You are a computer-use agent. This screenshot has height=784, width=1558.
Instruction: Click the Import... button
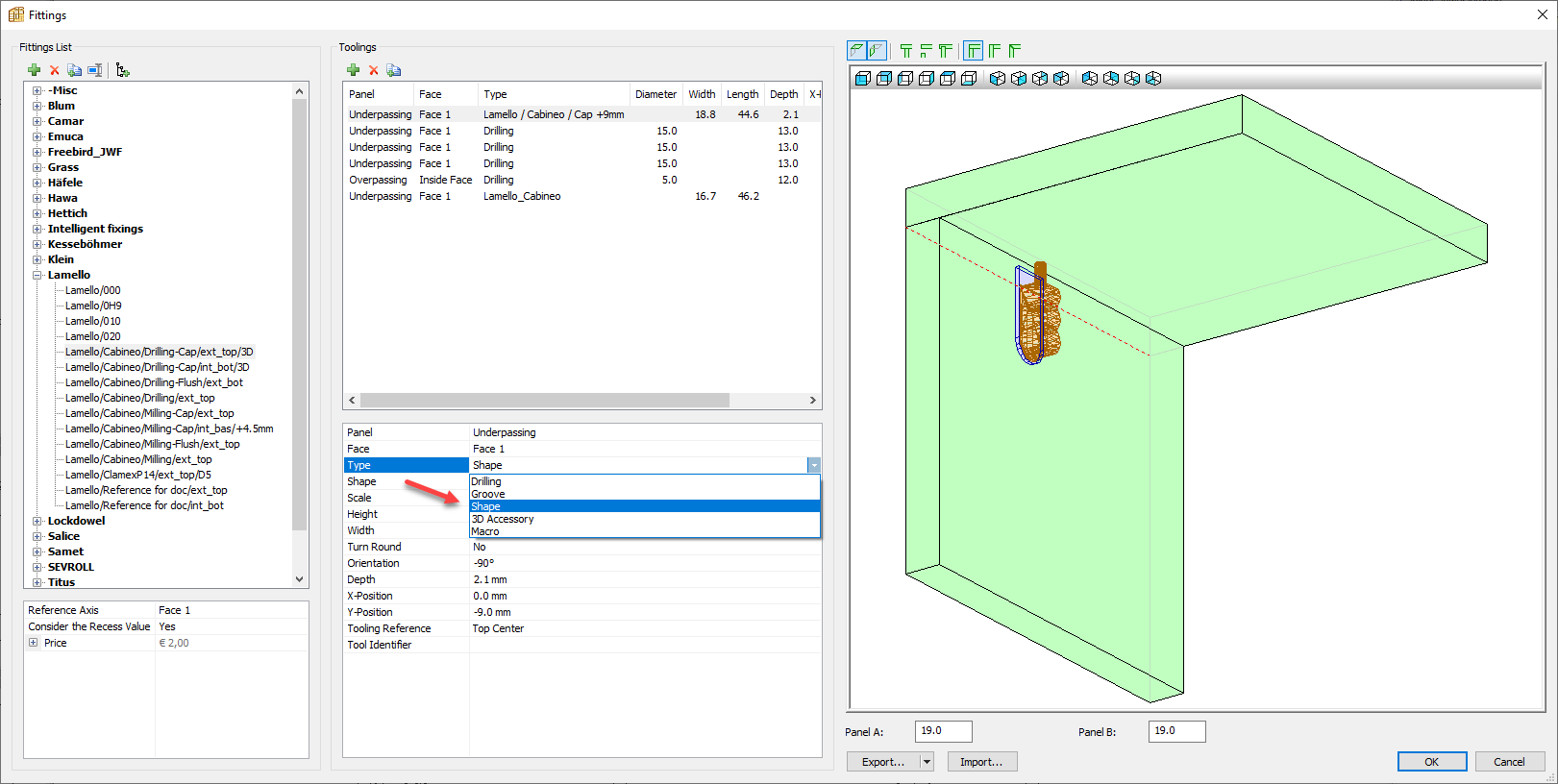tap(981, 762)
